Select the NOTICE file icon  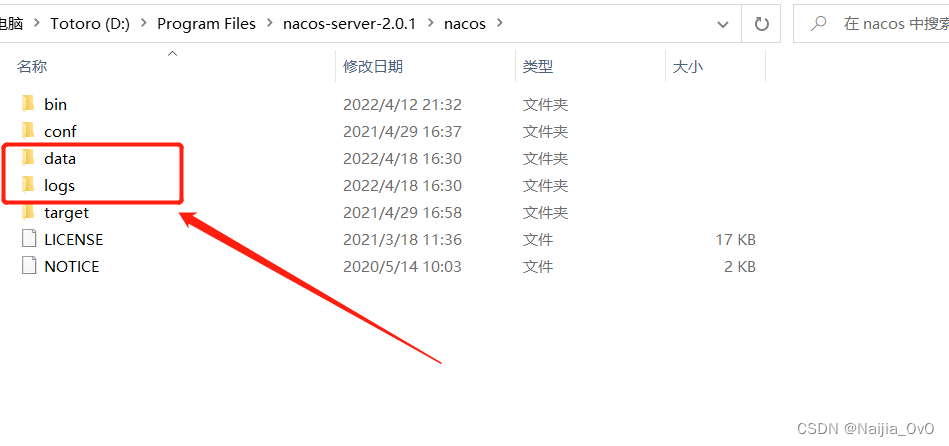click(x=28, y=266)
